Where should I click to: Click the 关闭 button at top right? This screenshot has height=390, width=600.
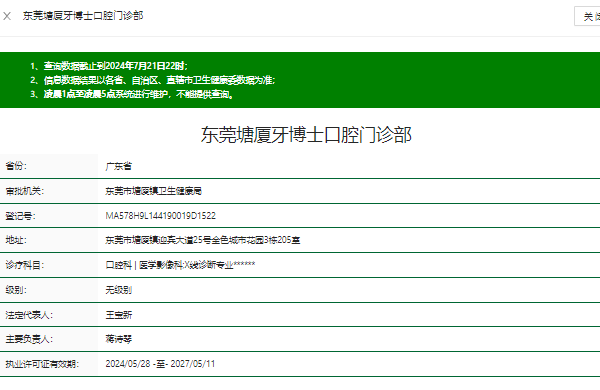[588, 16]
